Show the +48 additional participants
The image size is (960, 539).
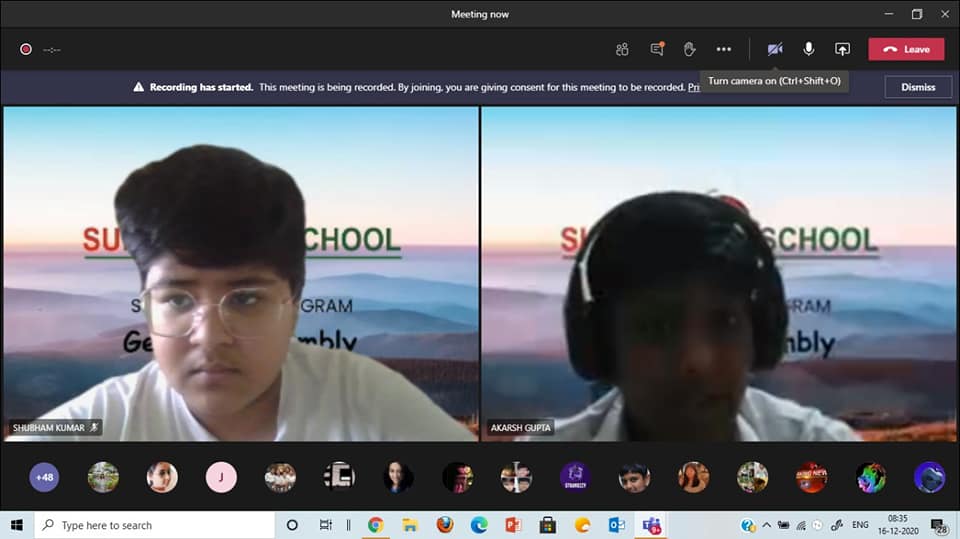pos(44,477)
